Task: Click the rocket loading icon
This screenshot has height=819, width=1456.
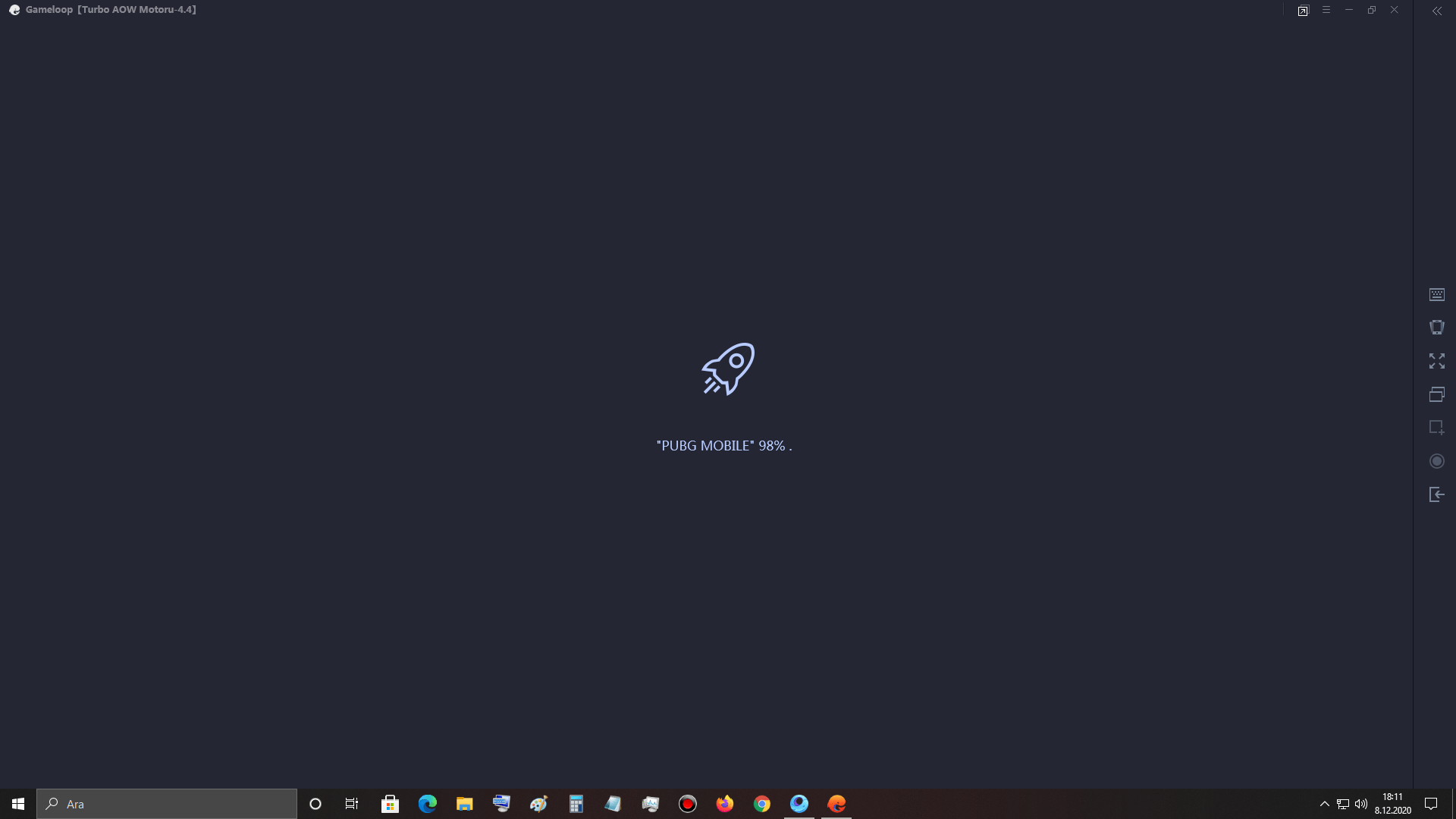Action: click(x=728, y=369)
